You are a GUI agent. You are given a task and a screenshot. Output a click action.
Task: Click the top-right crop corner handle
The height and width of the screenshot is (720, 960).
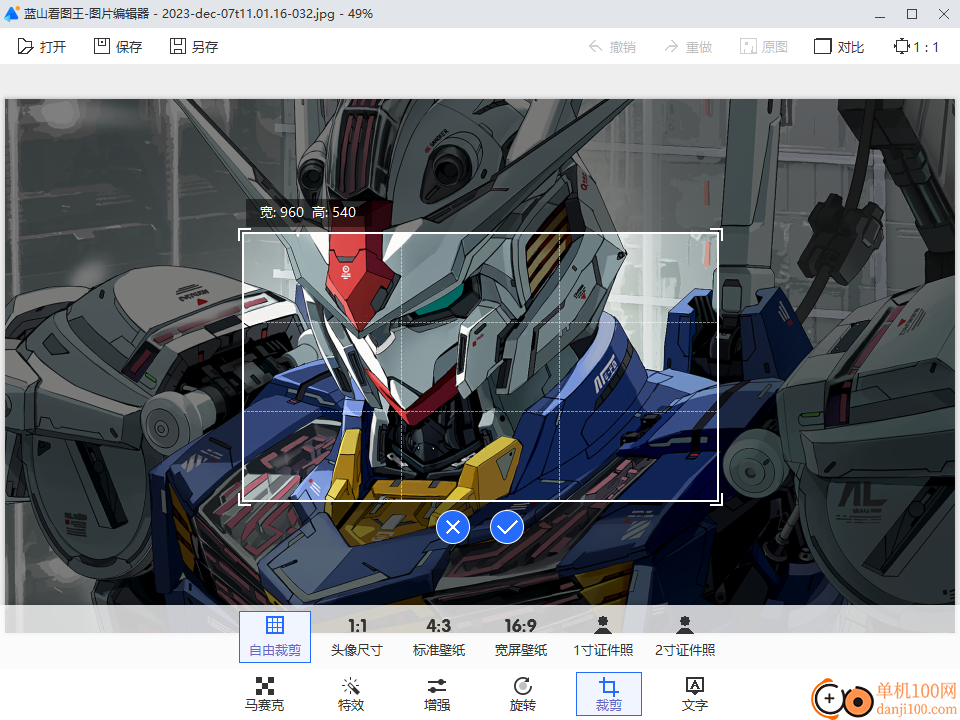coord(718,233)
